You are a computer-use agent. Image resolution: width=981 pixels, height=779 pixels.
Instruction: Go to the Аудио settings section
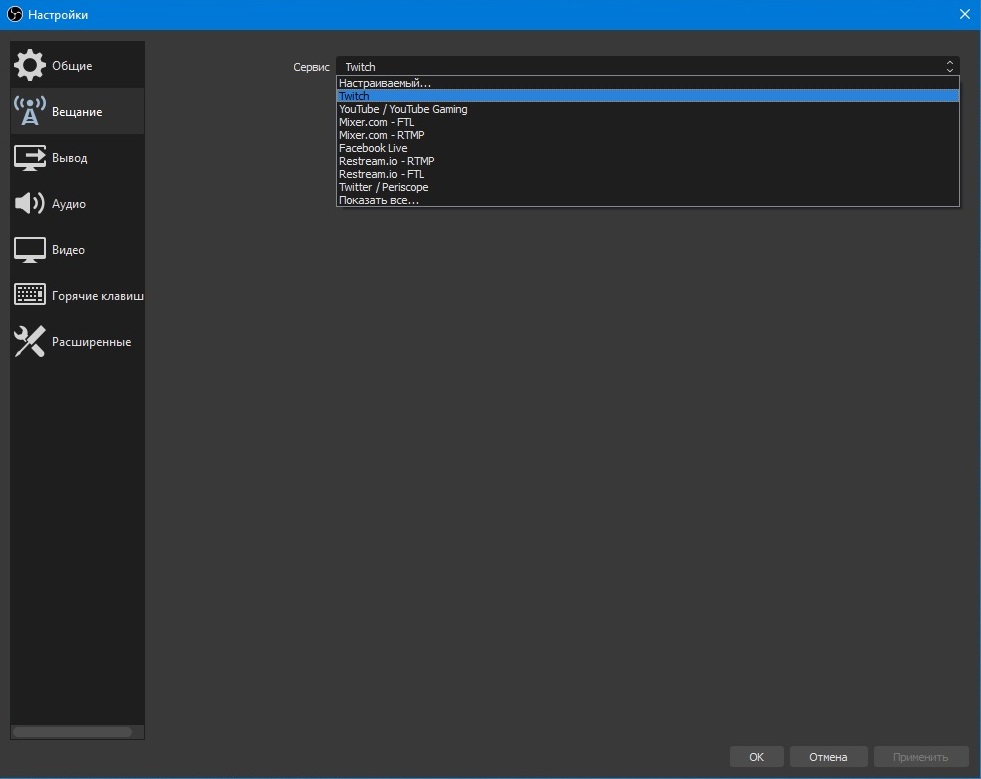[77, 203]
